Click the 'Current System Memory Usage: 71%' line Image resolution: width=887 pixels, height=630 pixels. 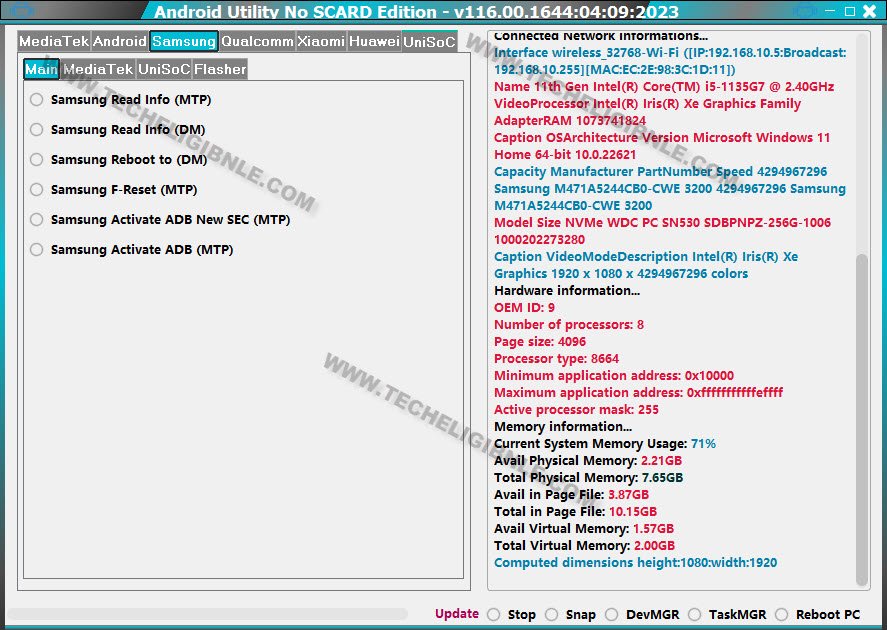click(x=605, y=444)
